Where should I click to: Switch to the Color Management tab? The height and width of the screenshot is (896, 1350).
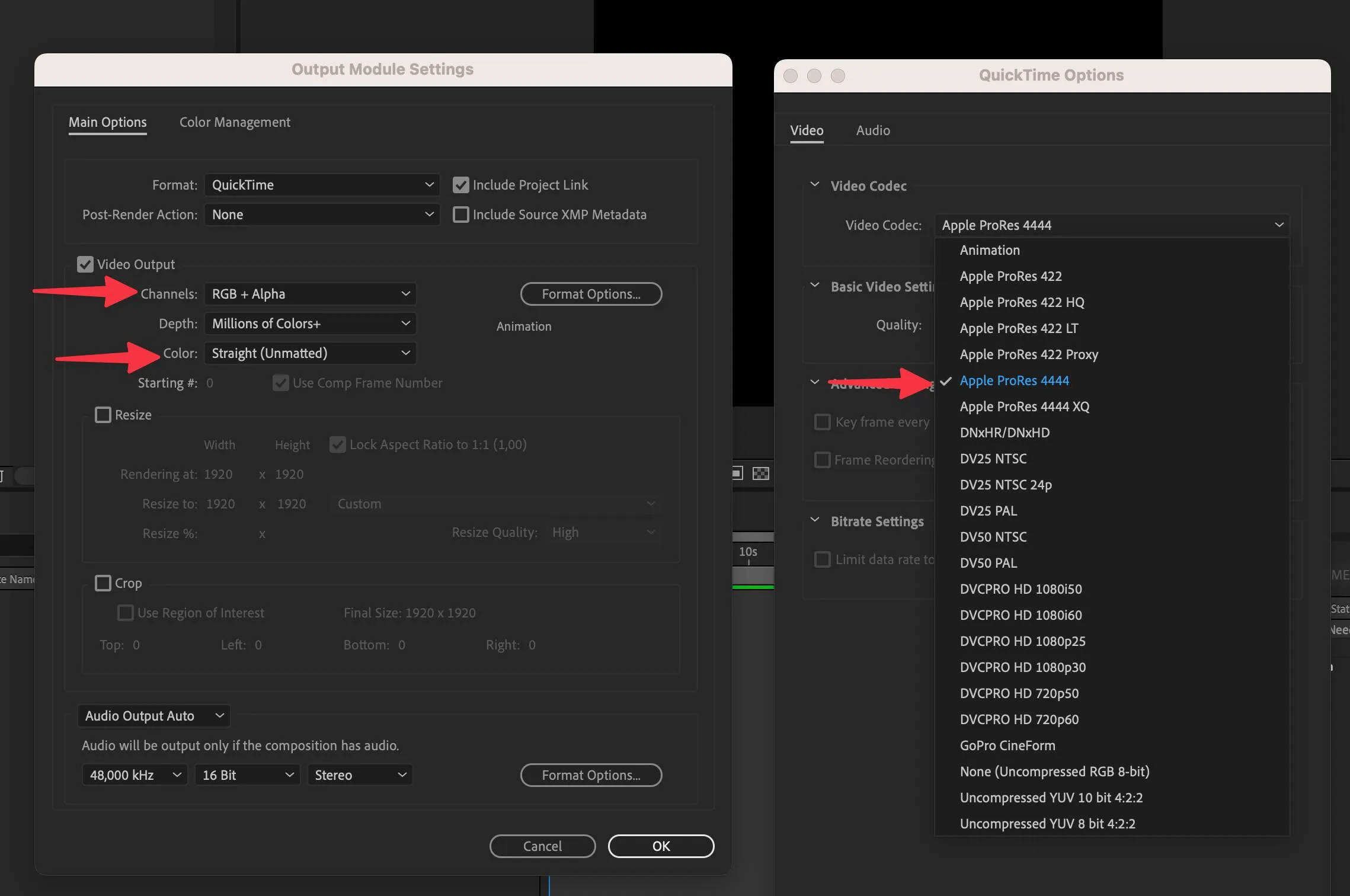pyautogui.click(x=235, y=122)
